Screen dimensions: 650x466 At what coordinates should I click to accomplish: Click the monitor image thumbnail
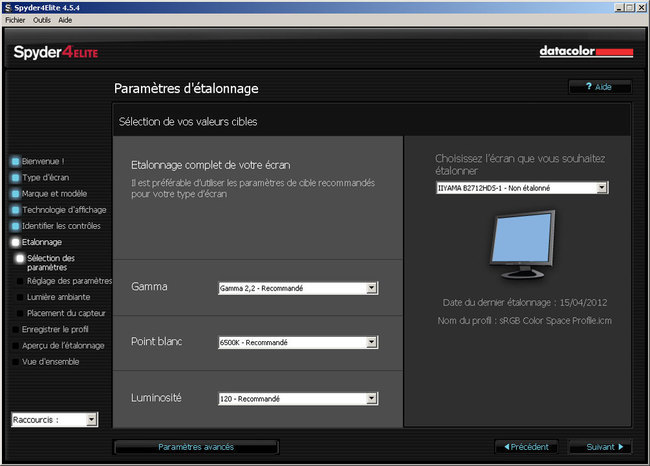coord(522,245)
